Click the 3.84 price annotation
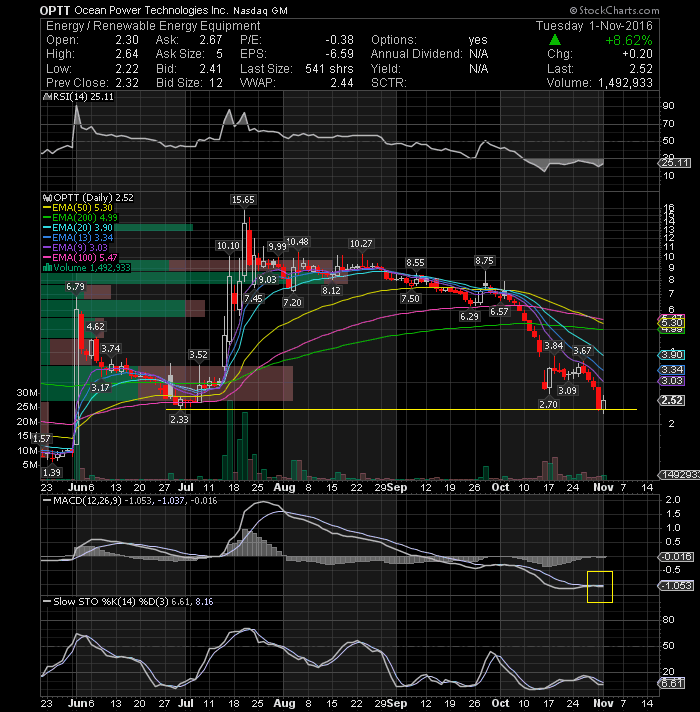 [553, 346]
